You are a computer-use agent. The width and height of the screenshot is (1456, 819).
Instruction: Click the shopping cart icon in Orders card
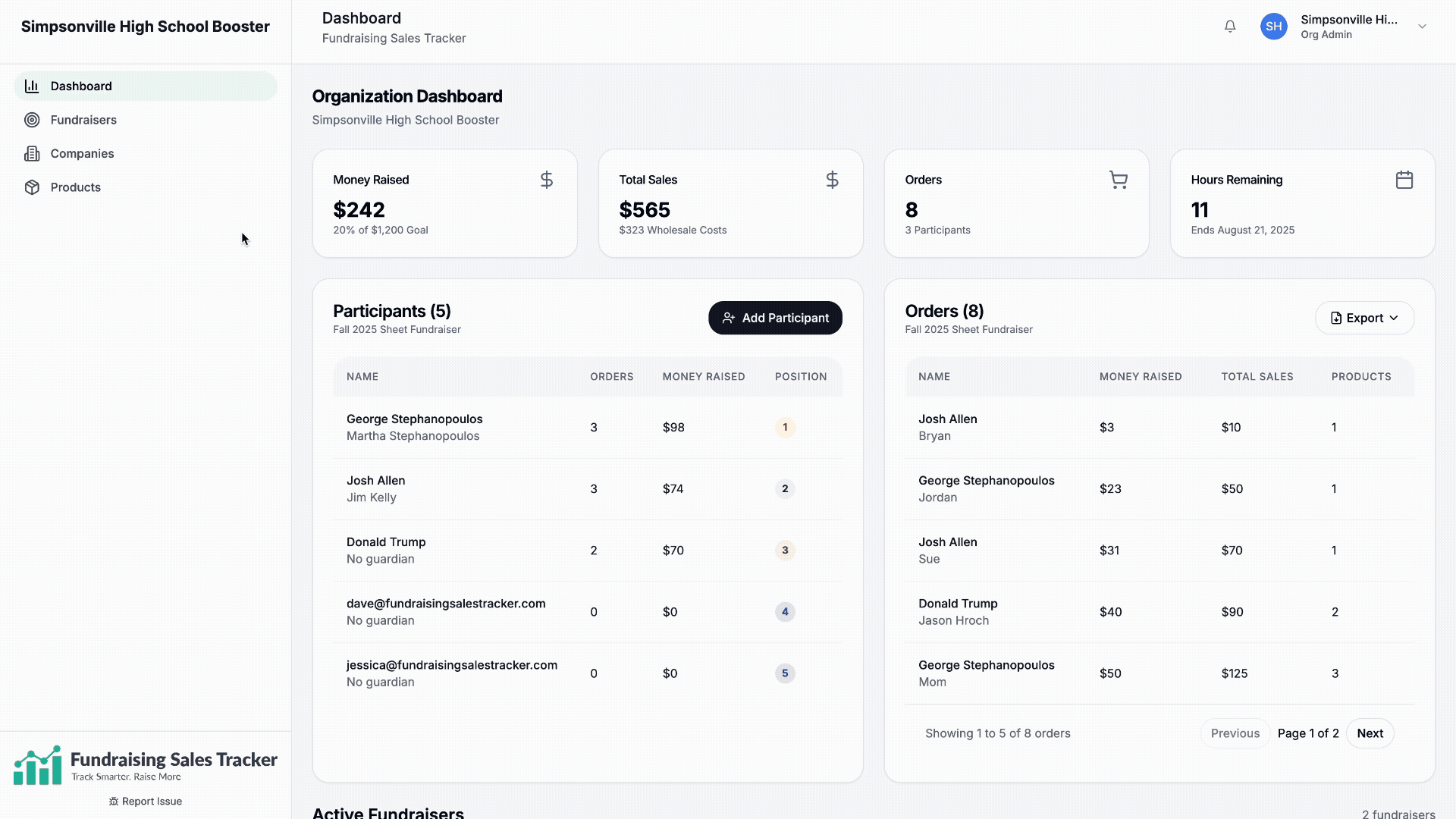[1118, 180]
